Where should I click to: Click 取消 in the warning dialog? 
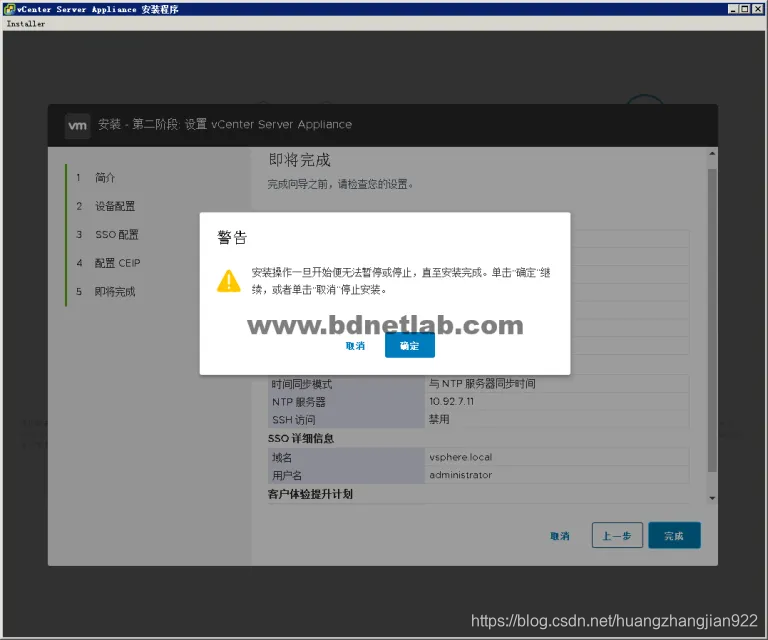[355, 346]
